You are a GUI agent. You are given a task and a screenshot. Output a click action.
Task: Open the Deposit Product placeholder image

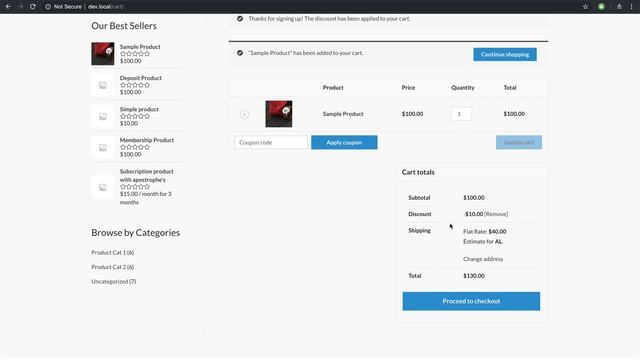coord(102,85)
